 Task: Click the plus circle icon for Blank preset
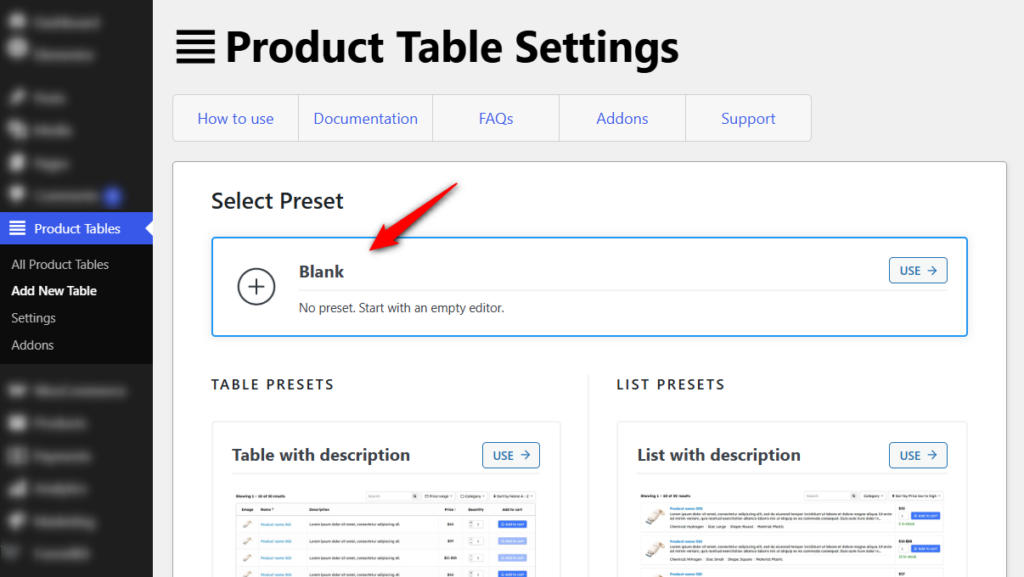tap(256, 287)
